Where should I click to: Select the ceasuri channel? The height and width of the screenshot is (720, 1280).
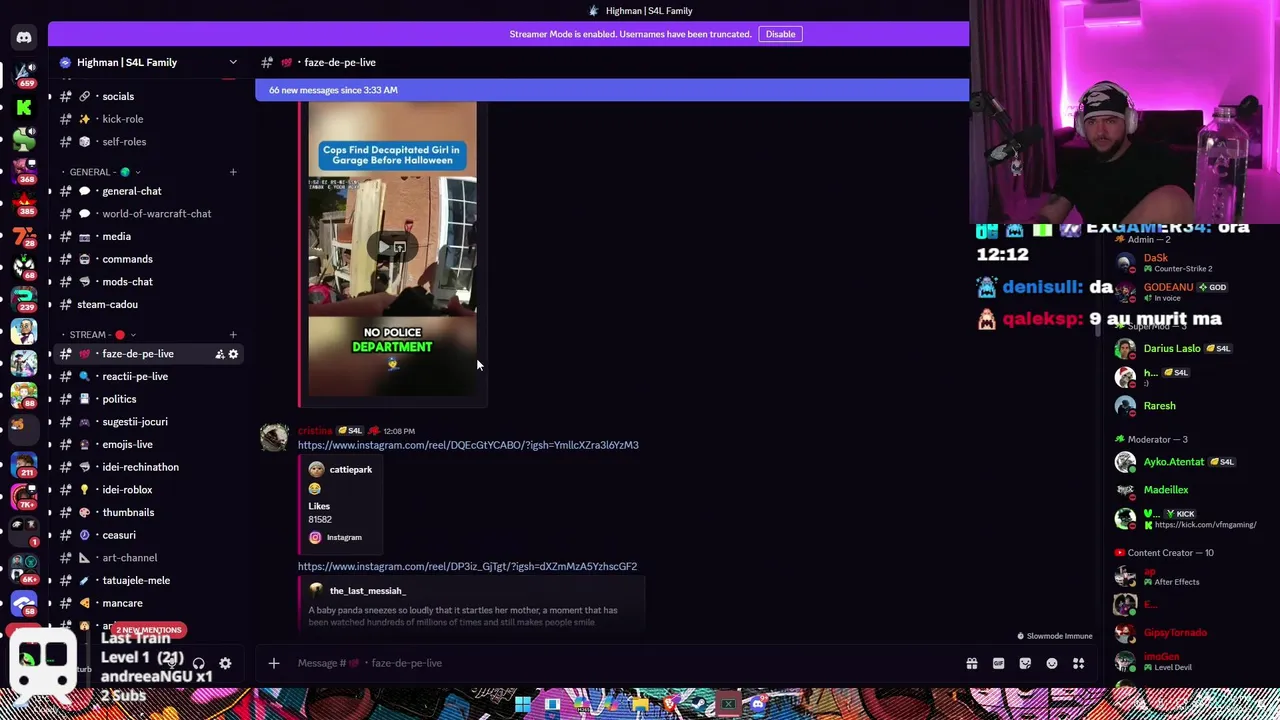[x=148, y=535]
